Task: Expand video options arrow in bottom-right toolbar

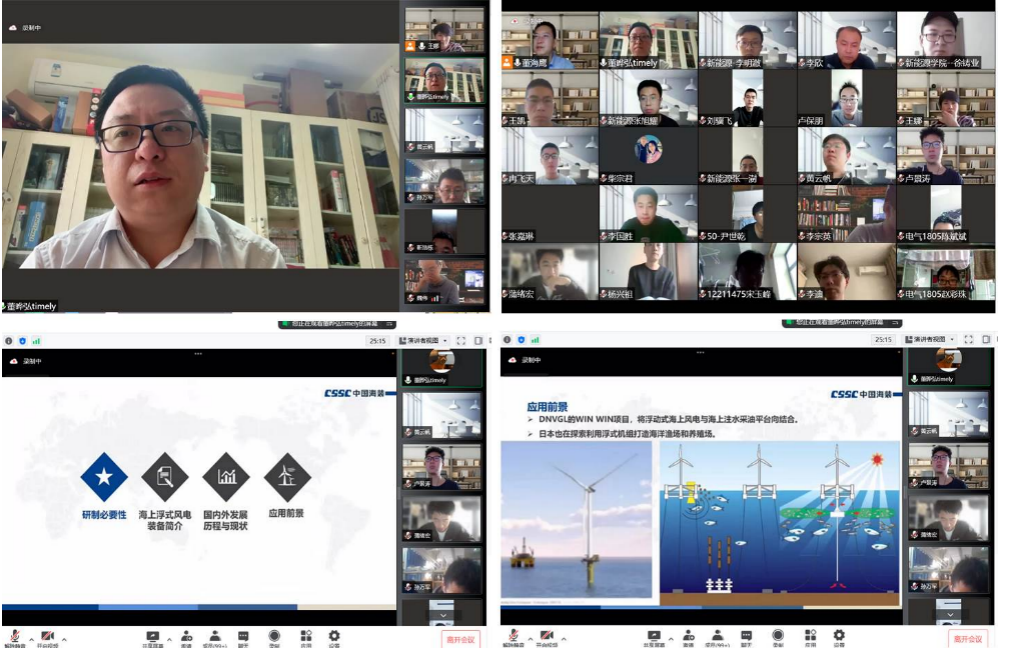Action: (x=565, y=638)
